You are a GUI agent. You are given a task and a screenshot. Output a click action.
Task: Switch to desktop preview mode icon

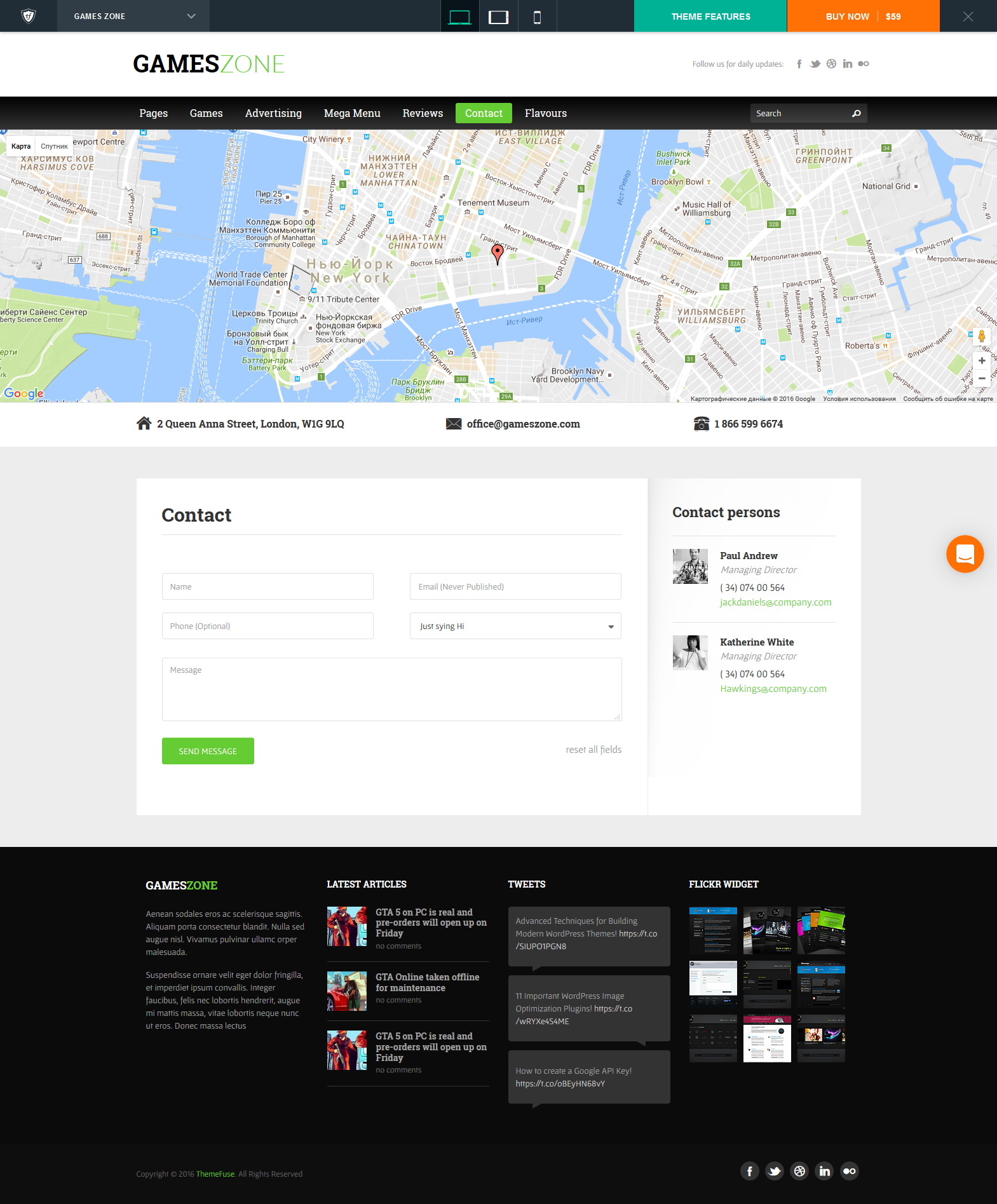[459, 17]
